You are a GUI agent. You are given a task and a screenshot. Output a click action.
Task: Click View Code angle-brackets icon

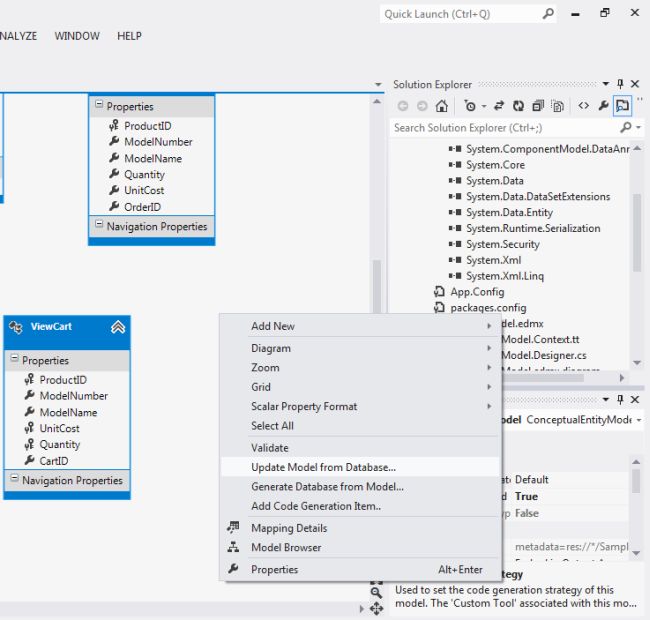[x=583, y=106]
